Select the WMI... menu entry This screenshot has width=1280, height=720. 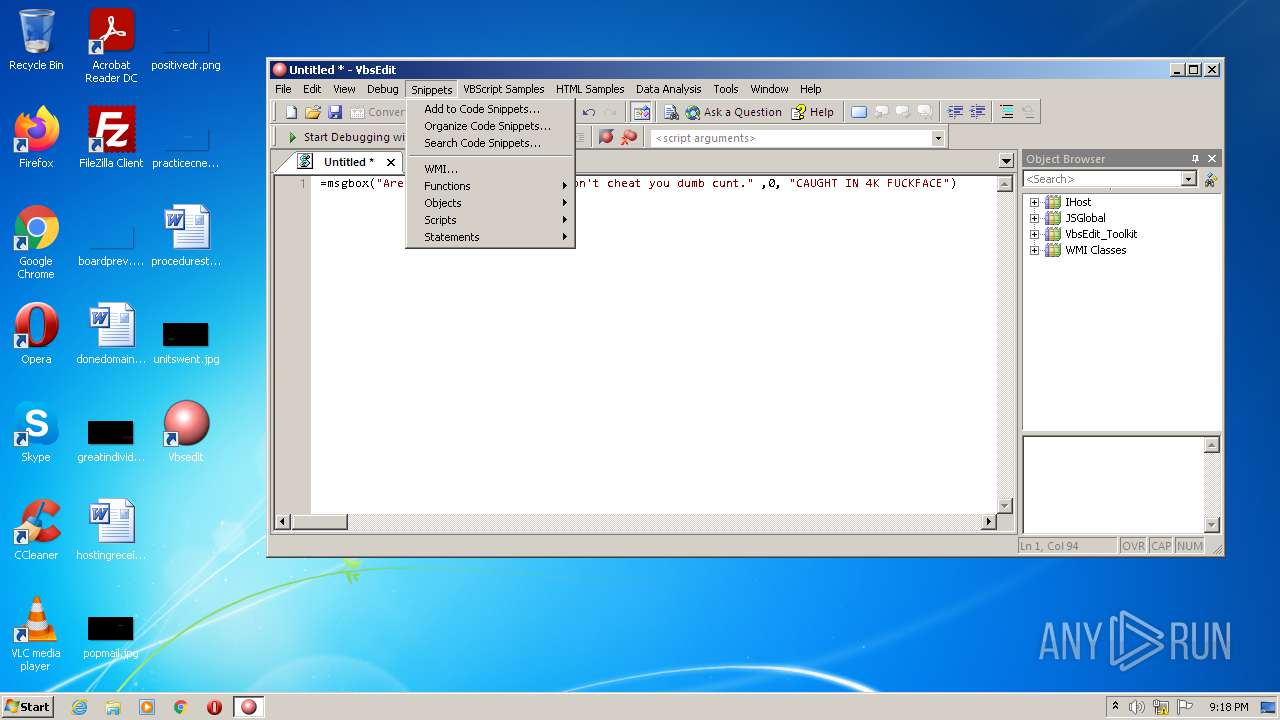pyautogui.click(x=490, y=169)
